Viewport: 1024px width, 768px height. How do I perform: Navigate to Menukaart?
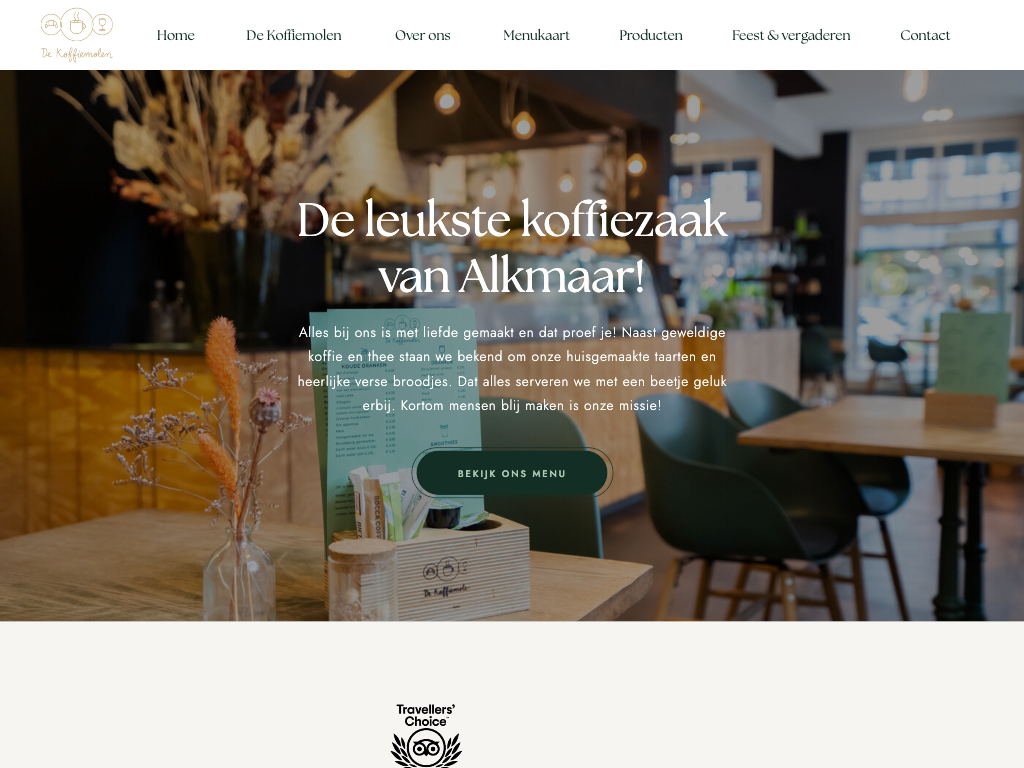(x=536, y=35)
